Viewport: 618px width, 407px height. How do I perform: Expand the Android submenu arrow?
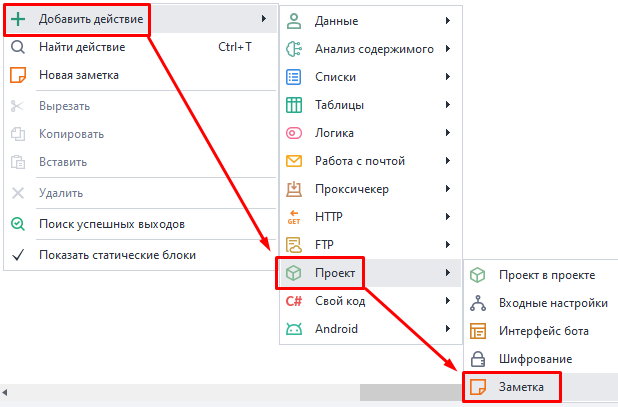click(448, 329)
